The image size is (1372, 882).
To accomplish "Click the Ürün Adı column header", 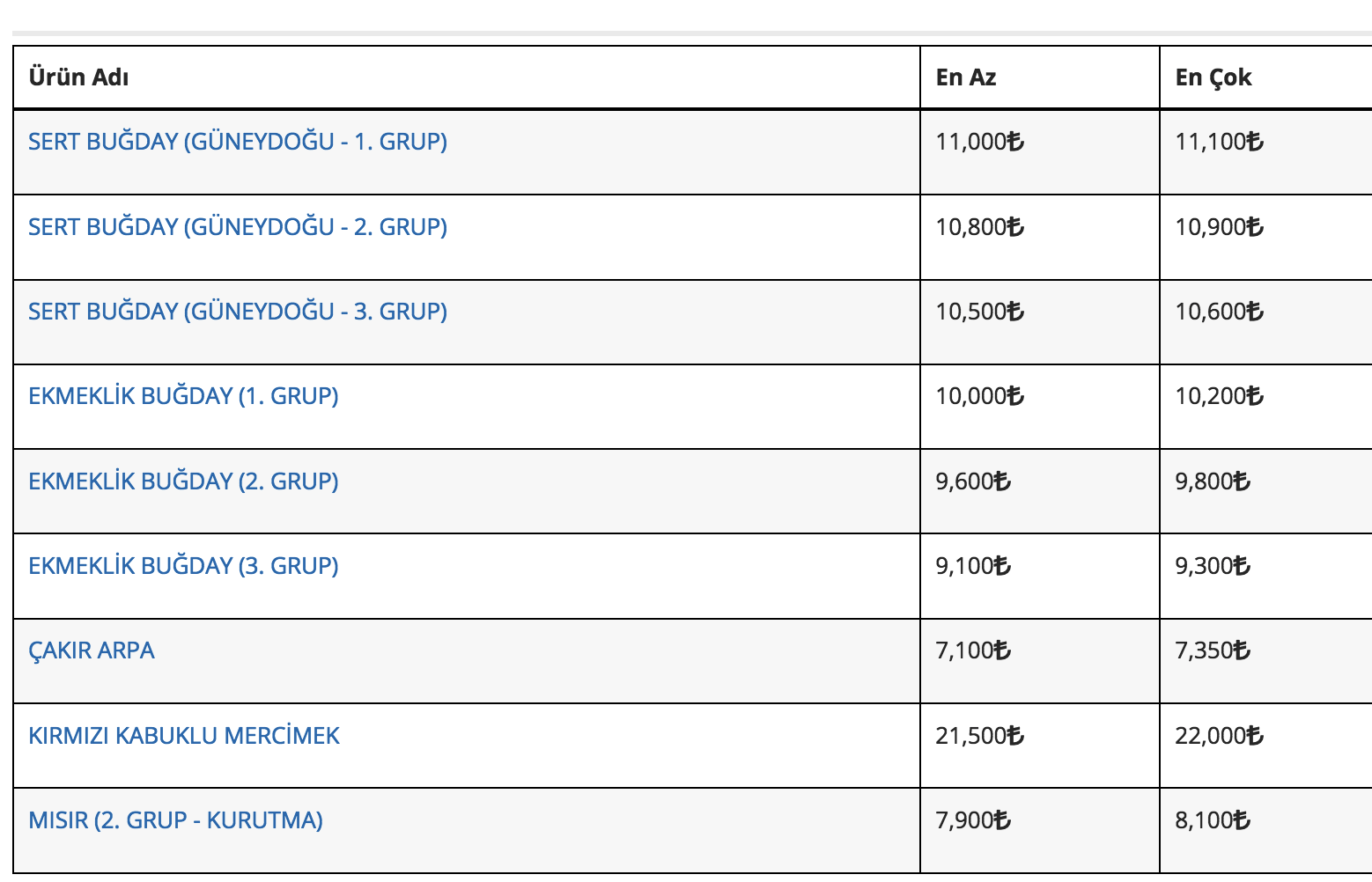I will pos(79,77).
